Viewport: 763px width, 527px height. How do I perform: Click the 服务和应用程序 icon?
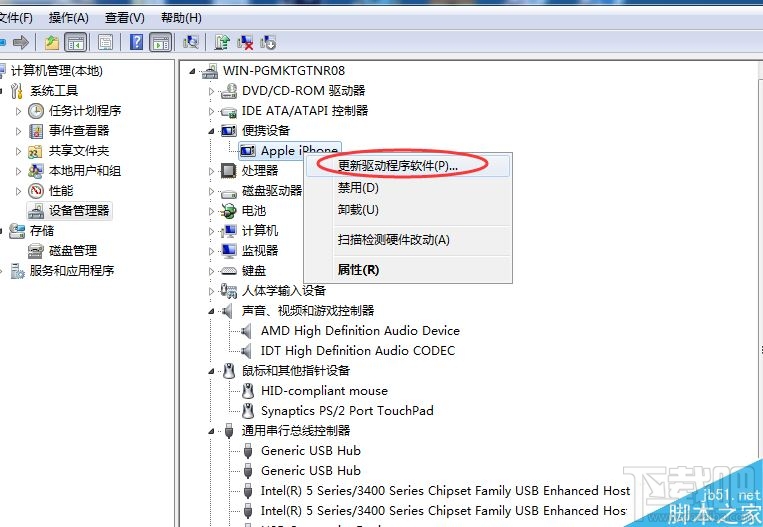[18, 271]
